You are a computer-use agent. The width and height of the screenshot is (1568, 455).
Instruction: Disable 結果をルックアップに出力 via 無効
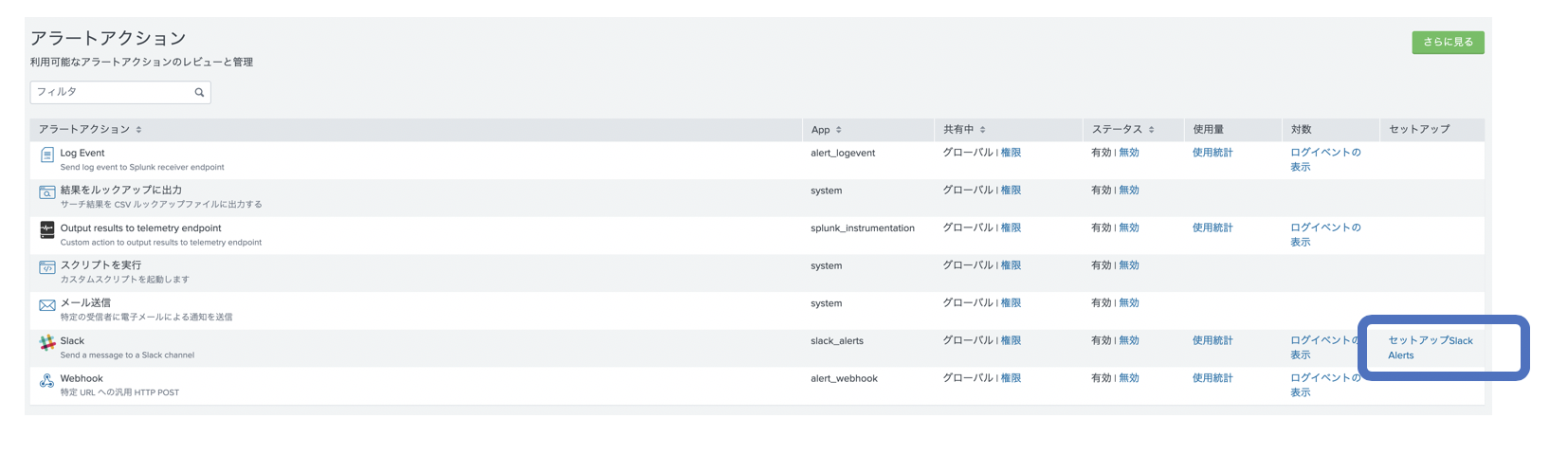coord(1129,191)
